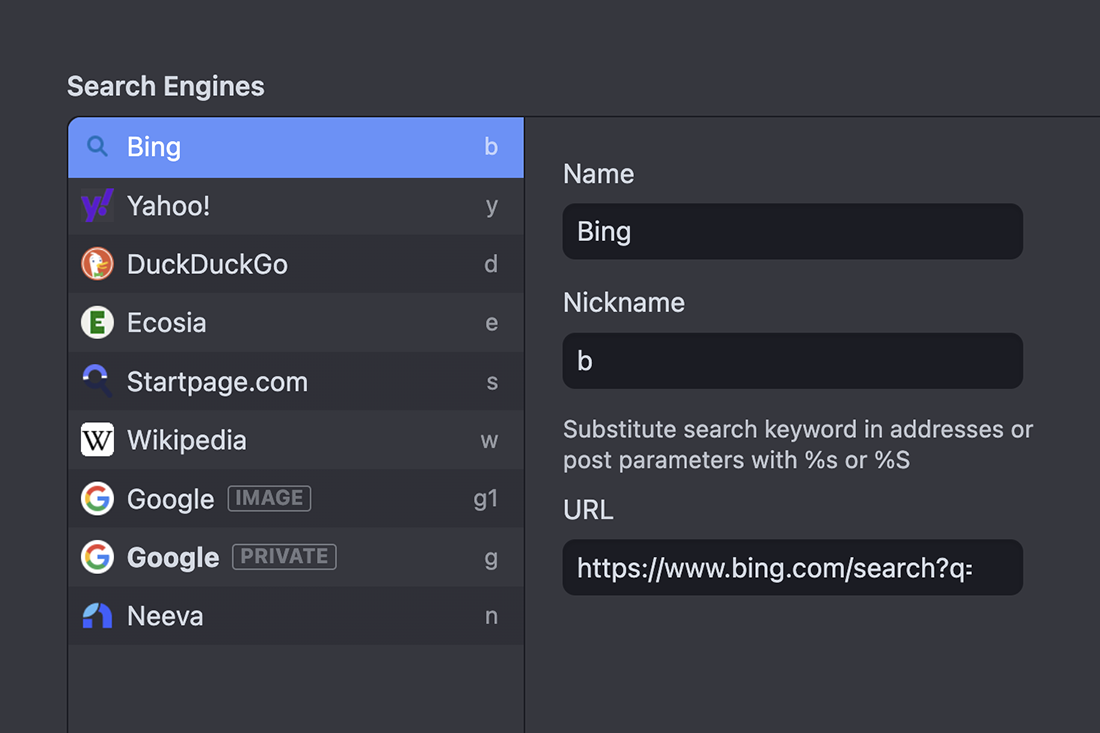1100x733 pixels.
Task: Click the DuckDuckGo duck icon
Action: point(97,264)
